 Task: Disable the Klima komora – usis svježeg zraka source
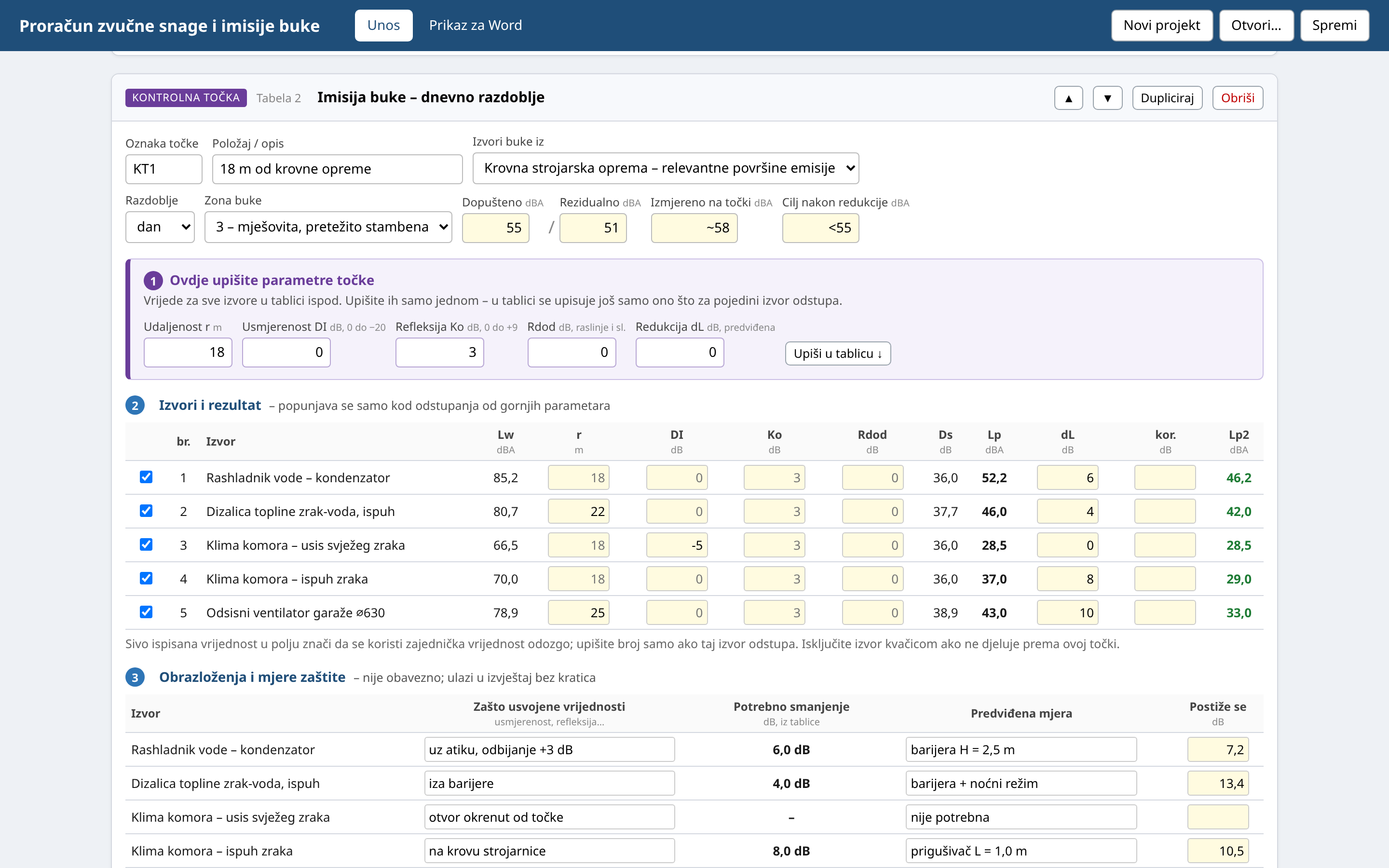click(x=146, y=545)
